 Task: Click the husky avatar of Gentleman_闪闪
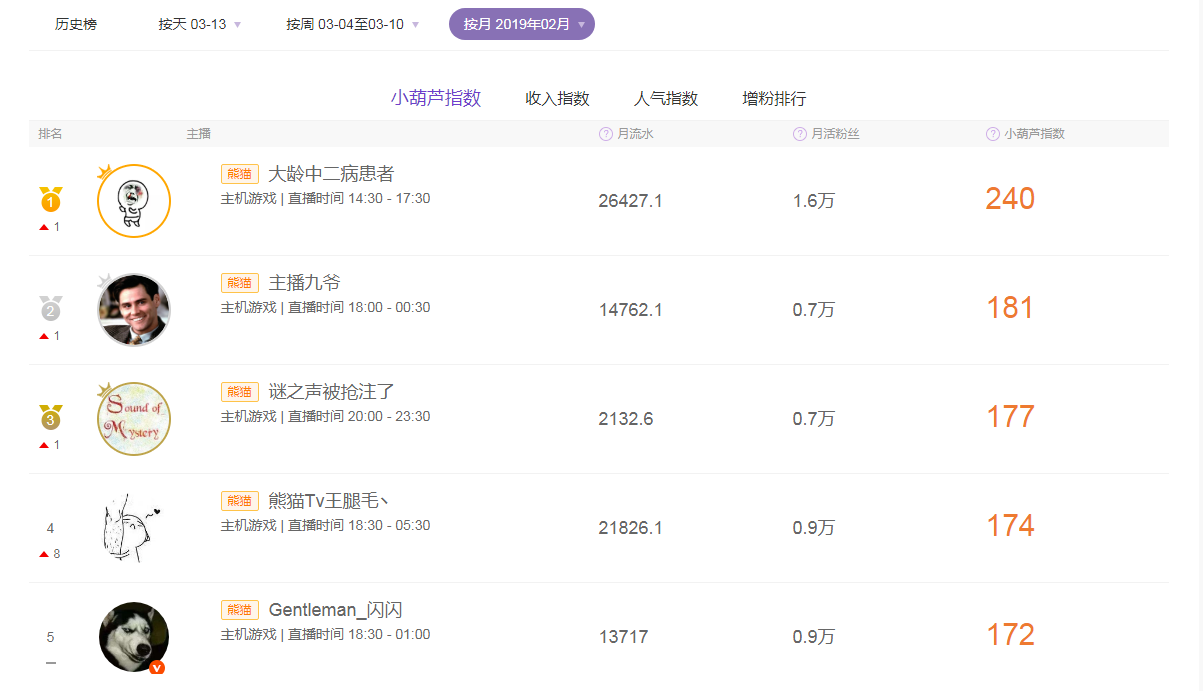point(133,636)
